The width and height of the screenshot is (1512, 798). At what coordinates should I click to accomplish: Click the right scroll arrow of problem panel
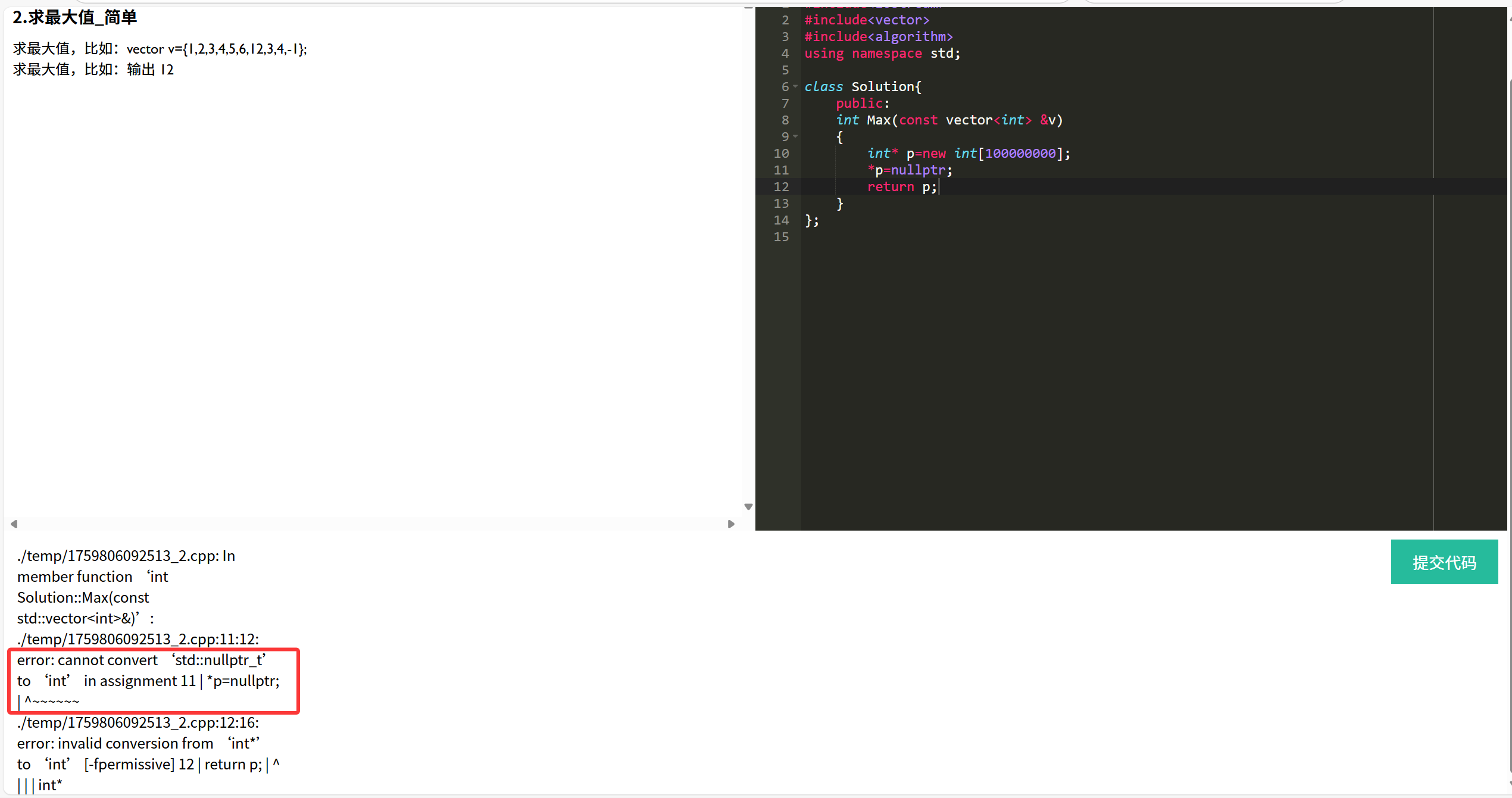[731, 524]
